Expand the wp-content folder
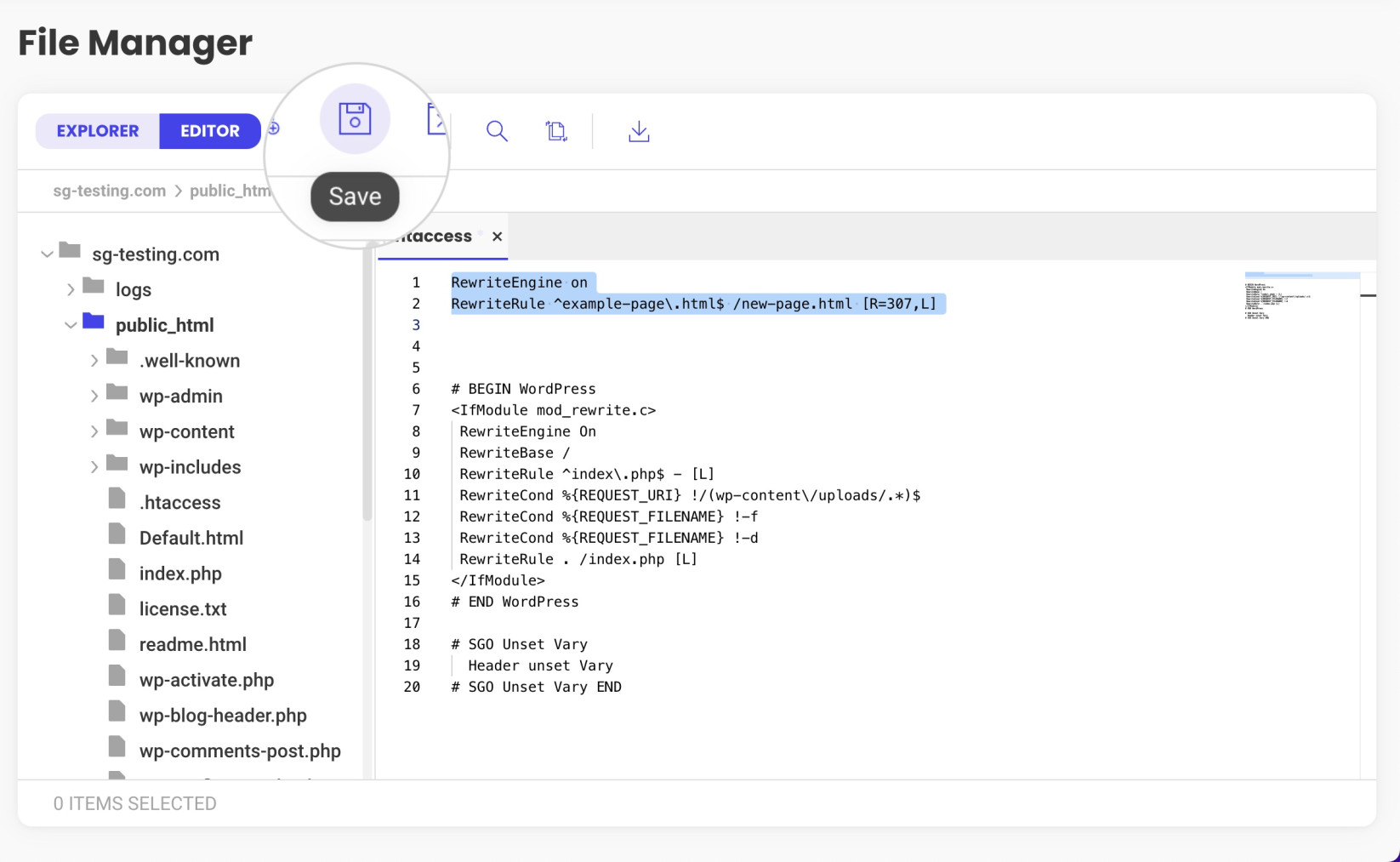The height and width of the screenshot is (862, 1400). [94, 432]
